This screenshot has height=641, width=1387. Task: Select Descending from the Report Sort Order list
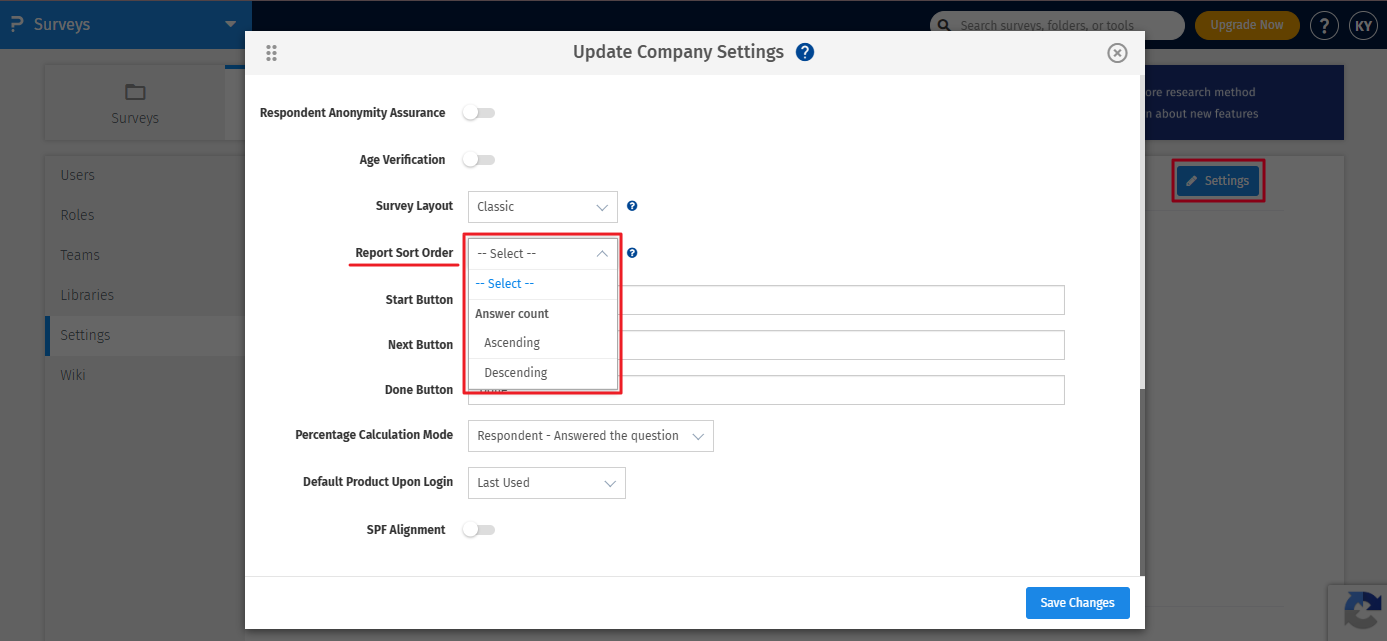[x=515, y=371]
